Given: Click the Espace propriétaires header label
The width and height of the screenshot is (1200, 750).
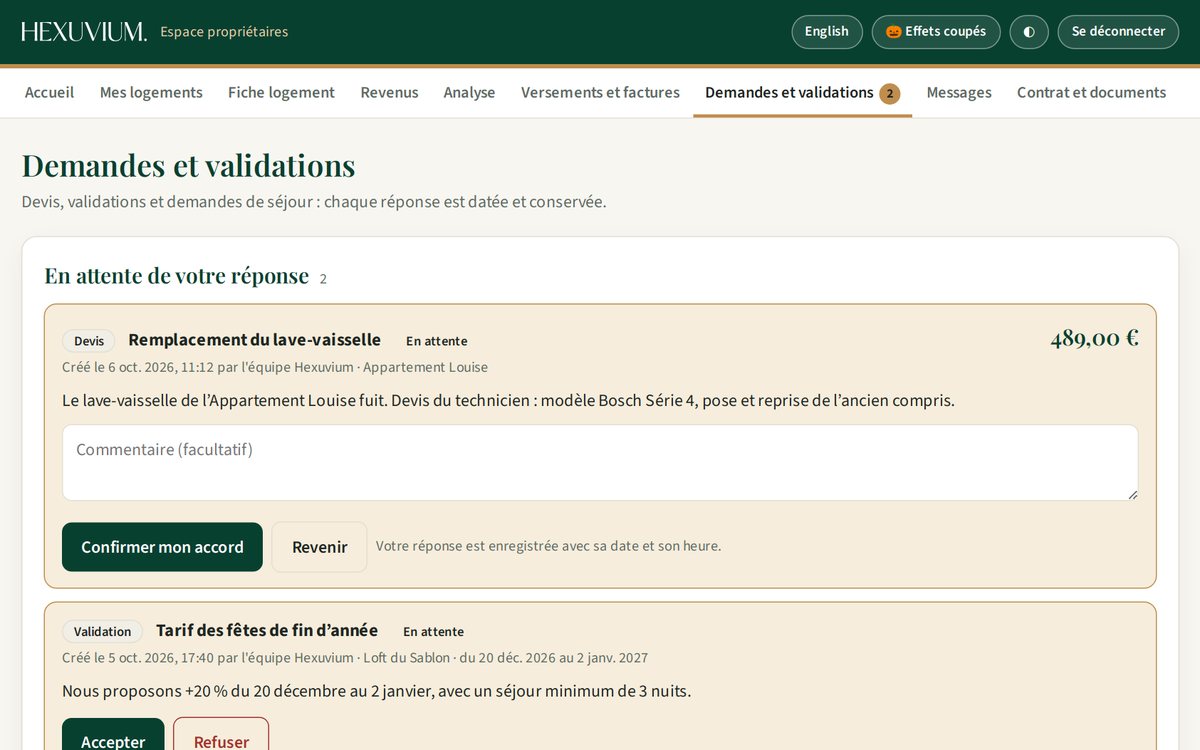Looking at the screenshot, I should tap(224, 32).
